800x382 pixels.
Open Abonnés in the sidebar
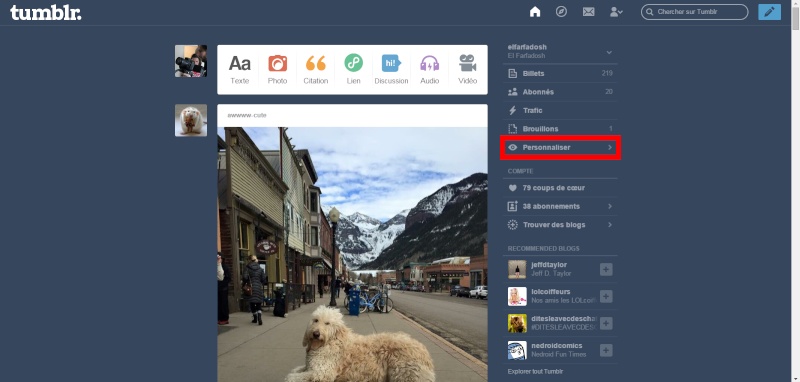coord(560,92)
